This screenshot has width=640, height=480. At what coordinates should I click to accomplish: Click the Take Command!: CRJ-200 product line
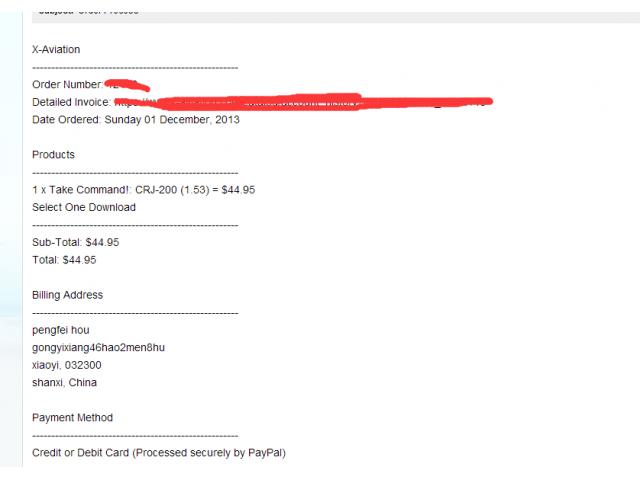(144, 190)
